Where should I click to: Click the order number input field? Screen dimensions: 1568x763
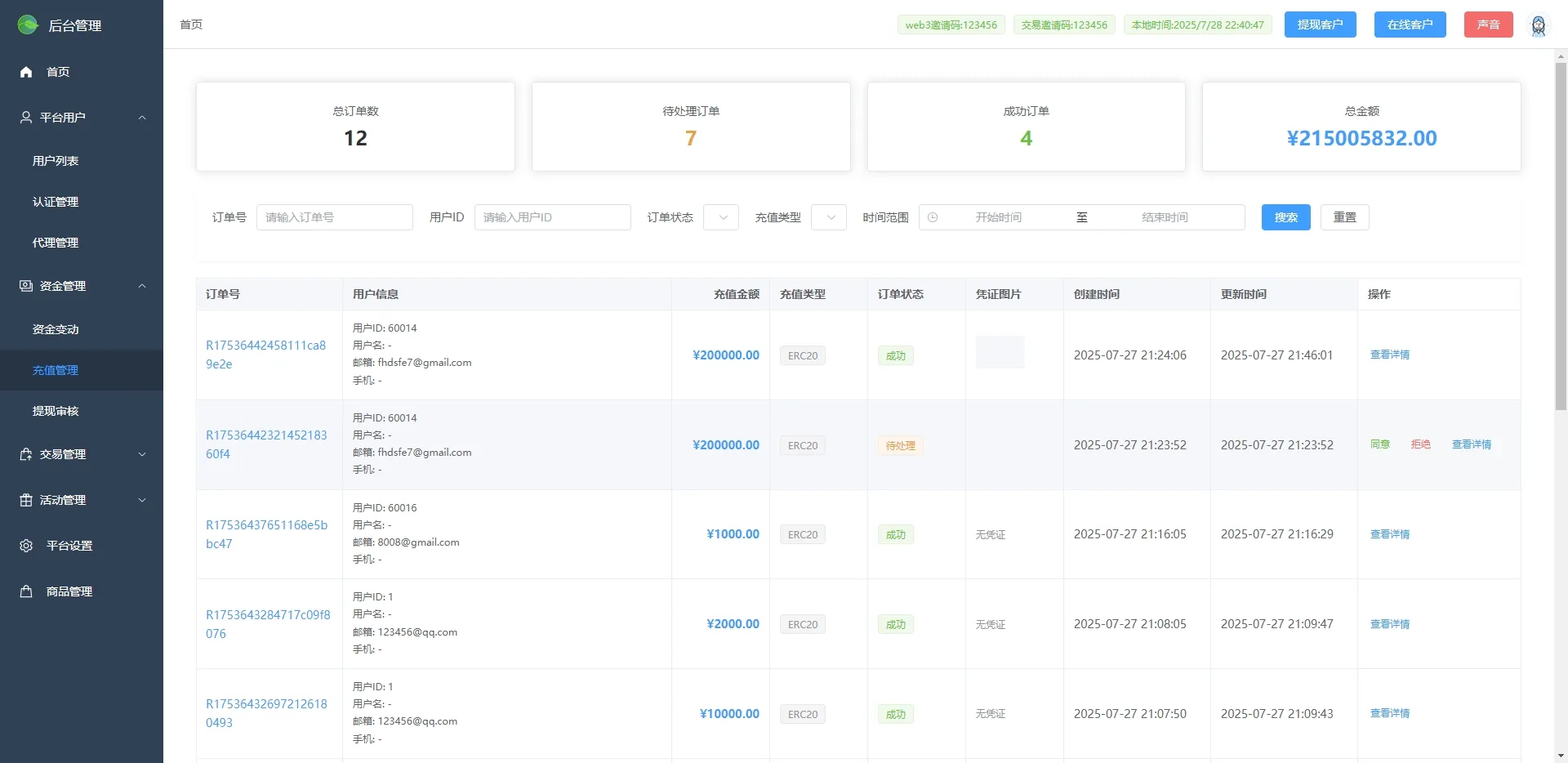pos(334,217)
